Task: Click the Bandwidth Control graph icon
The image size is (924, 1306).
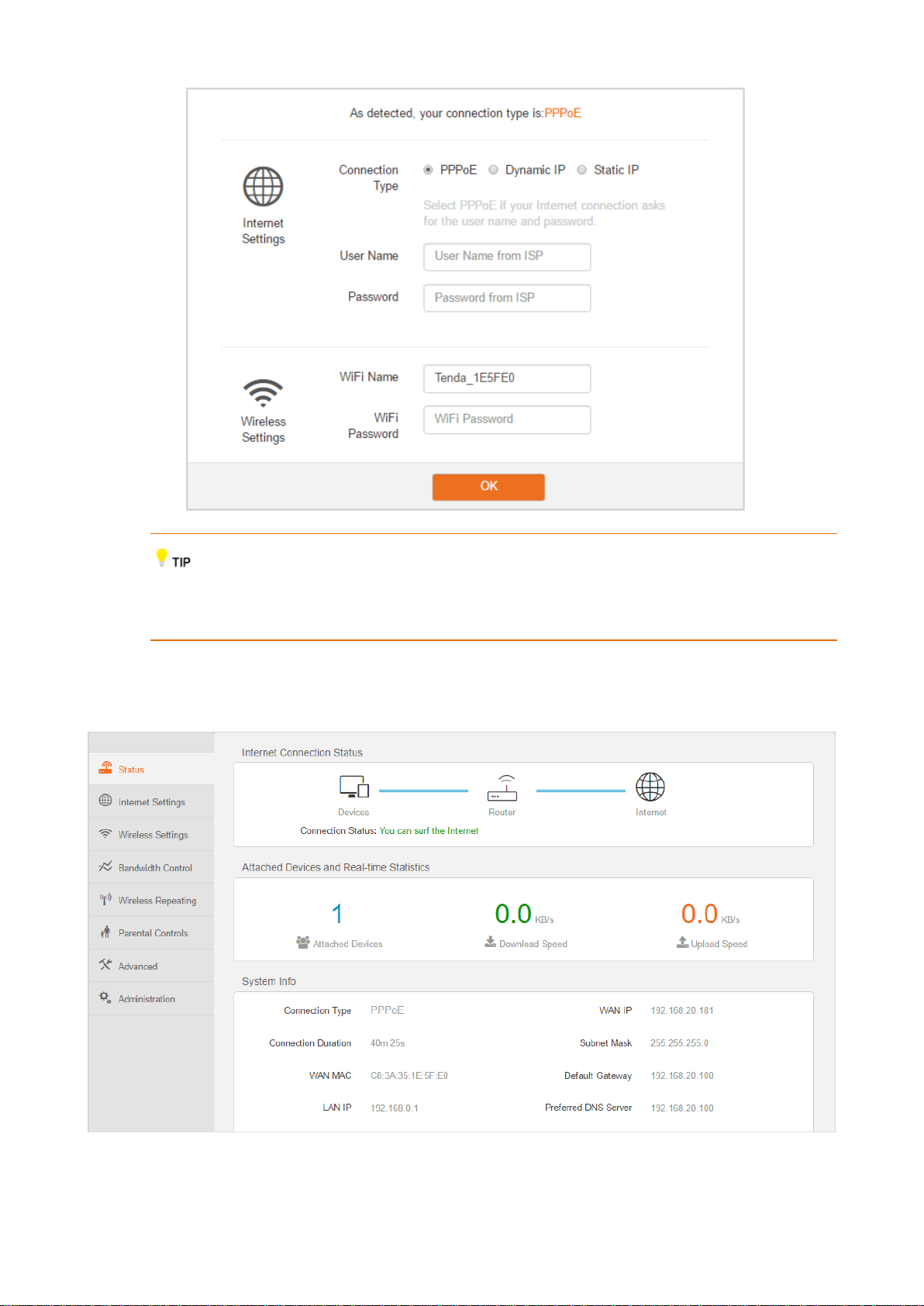Action: coord(105,867)
